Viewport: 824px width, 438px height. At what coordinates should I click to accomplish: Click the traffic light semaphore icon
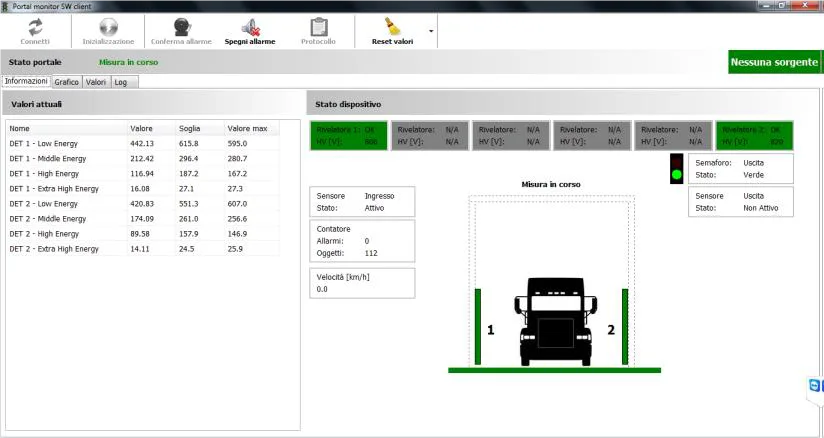(x=677, y=169)
